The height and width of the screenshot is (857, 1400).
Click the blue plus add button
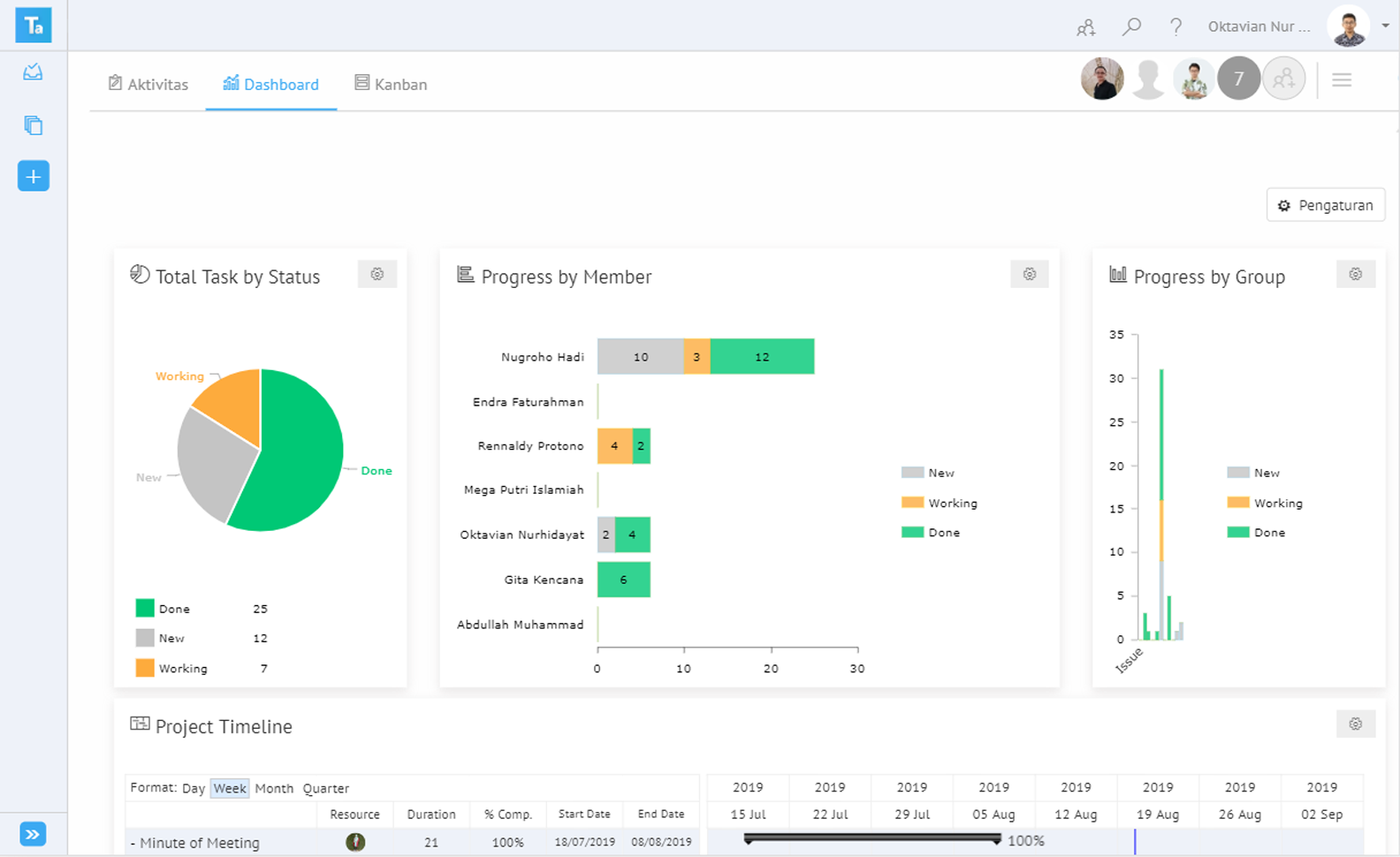[33, 177]
